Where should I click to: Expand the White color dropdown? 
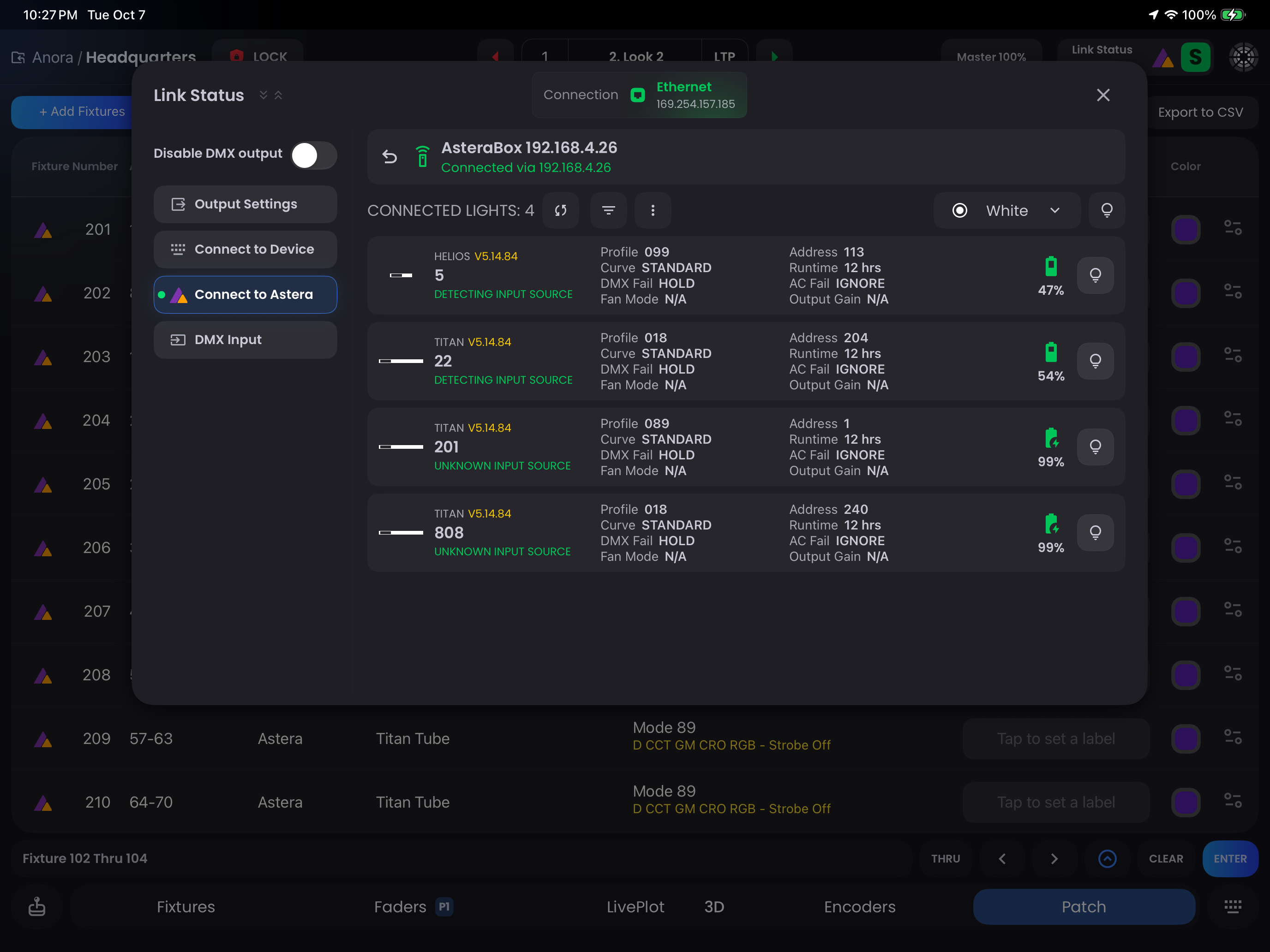(1054, 211)
